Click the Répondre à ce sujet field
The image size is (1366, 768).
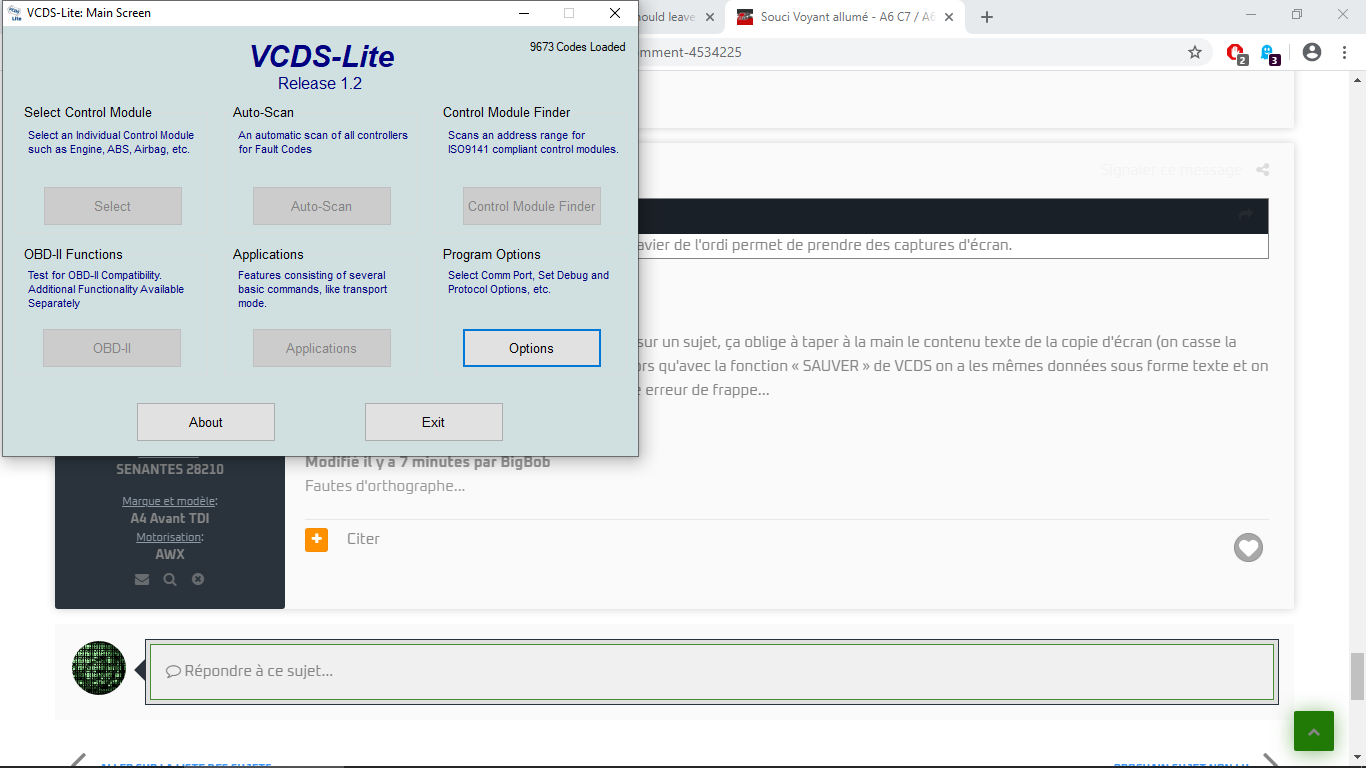click(x=711, y=671)
